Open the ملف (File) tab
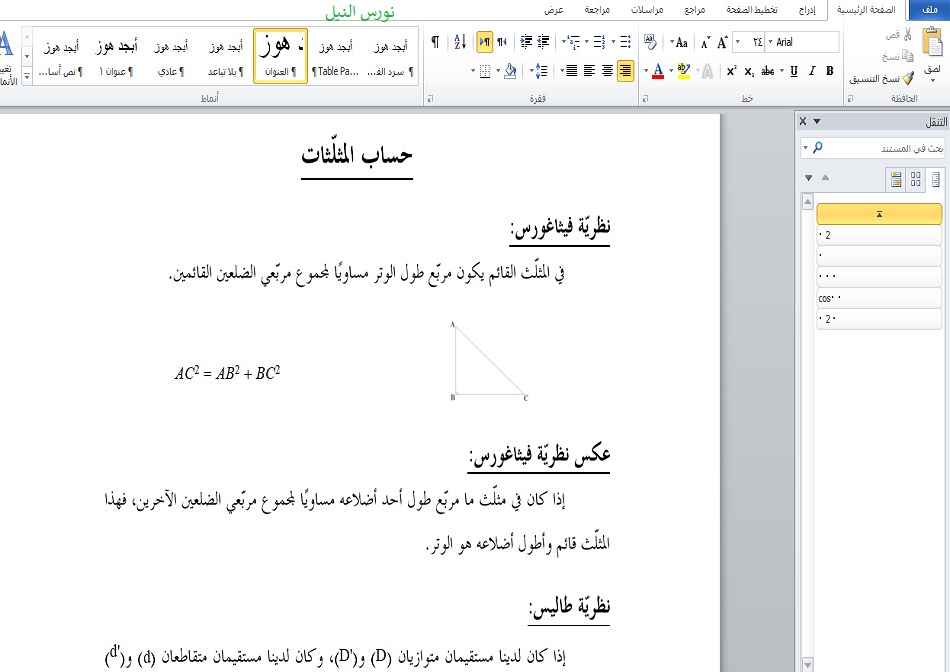950x672 pixels. [x=926, y=10]
